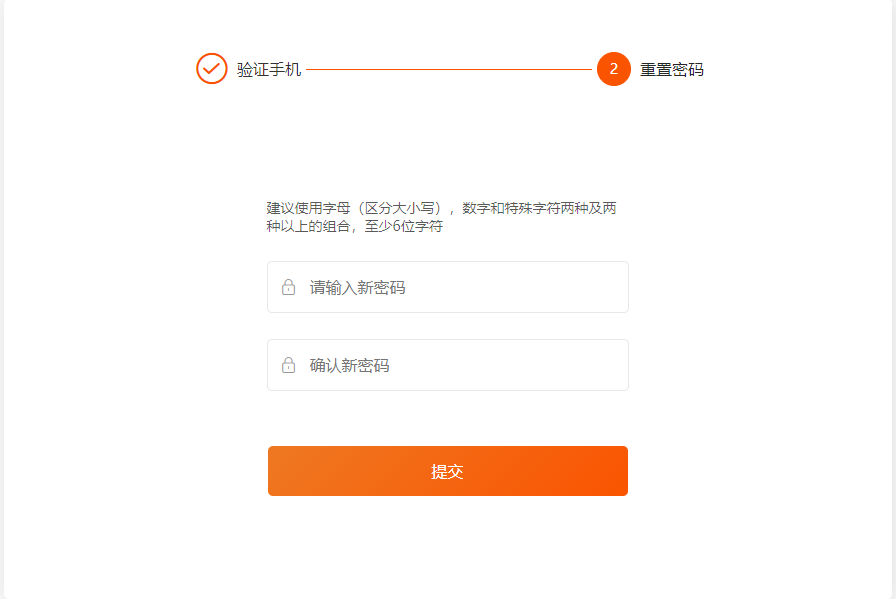
Task: Go to the 验证手机 step label
Action: click(269, 69)
